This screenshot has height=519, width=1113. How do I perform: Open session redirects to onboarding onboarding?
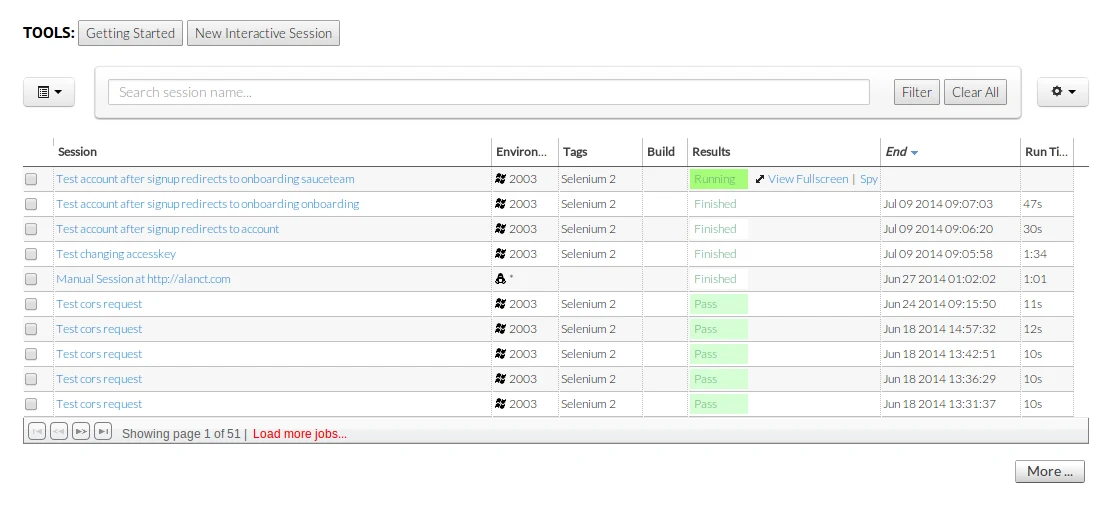(x=207, y=204)
